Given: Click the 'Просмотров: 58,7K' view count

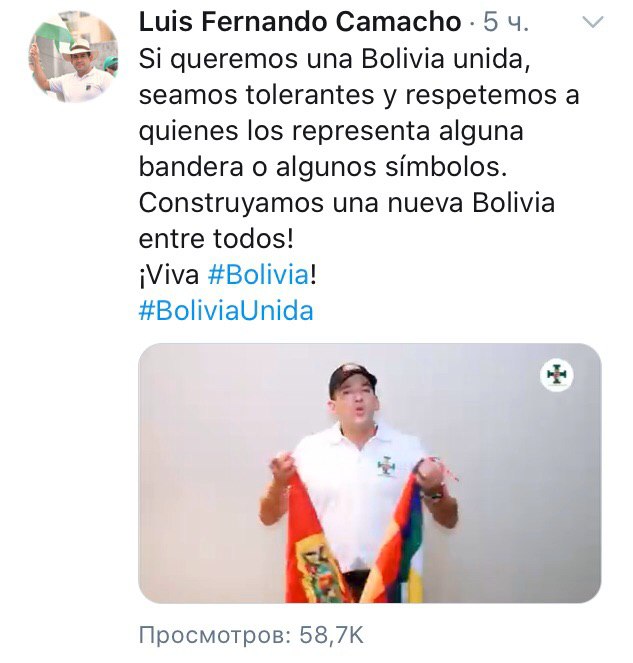Looking at the screenshot, I should tap(251, 635).
